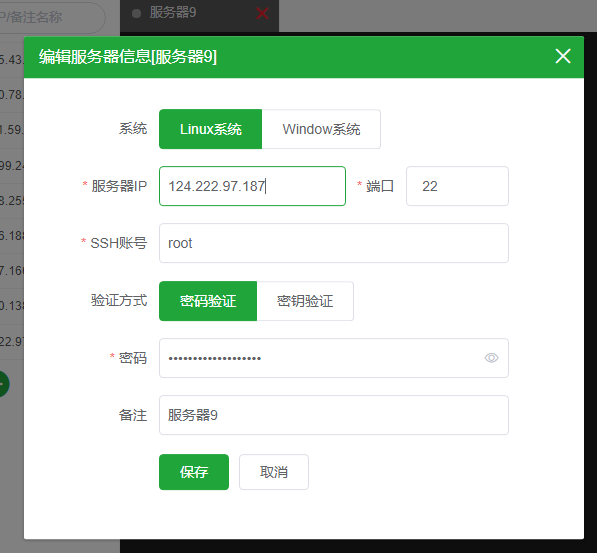The width and height of the screenshot is (597, 553).
Task: Close the 服务器9 tab with red X
Action: pos(262,14)
